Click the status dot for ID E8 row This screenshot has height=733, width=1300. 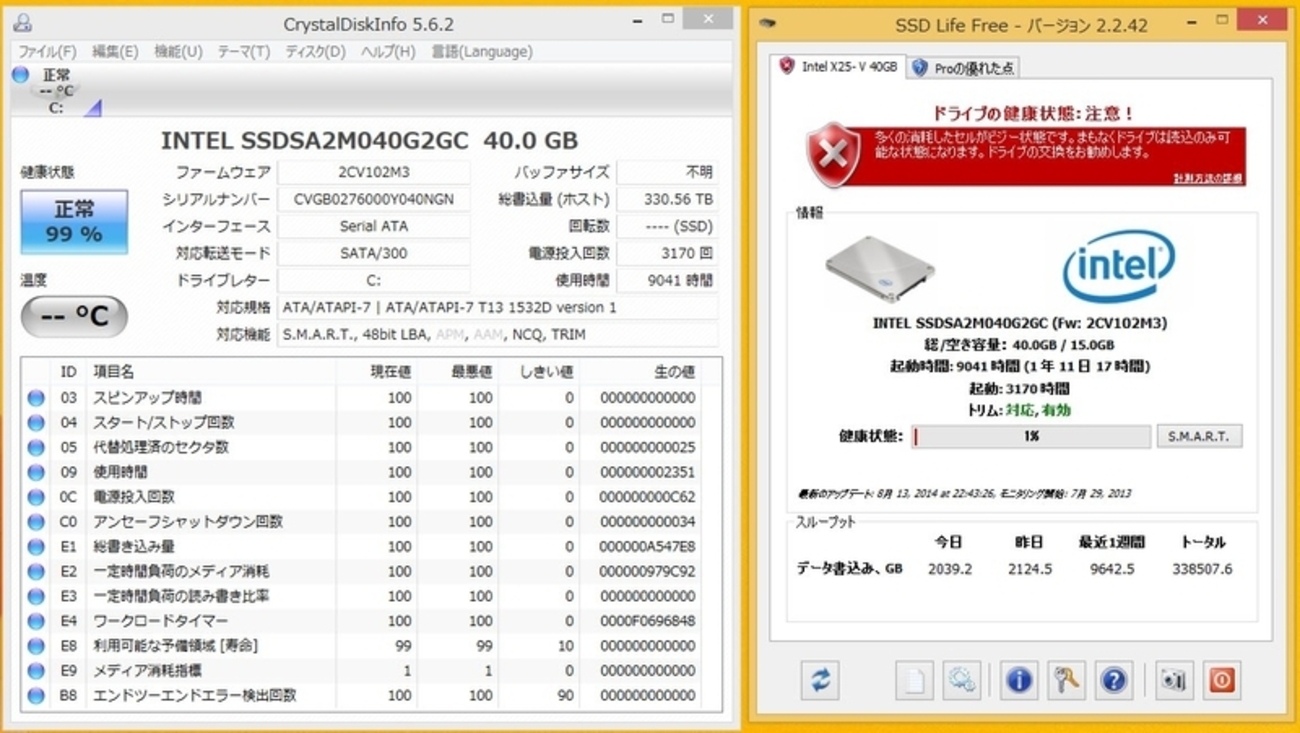click(x=36, y=646)
